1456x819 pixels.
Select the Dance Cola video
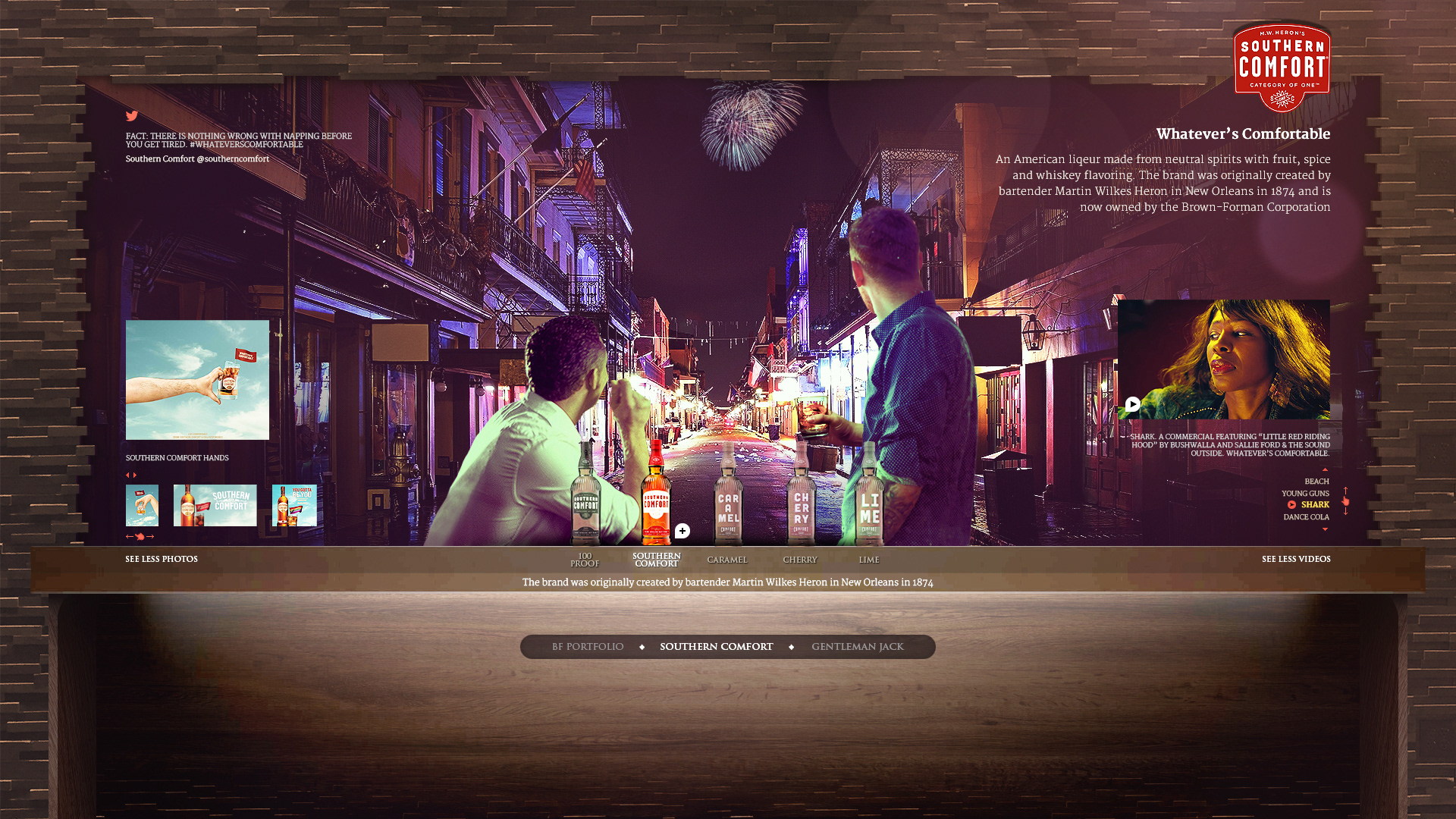tap(1306, 517)
